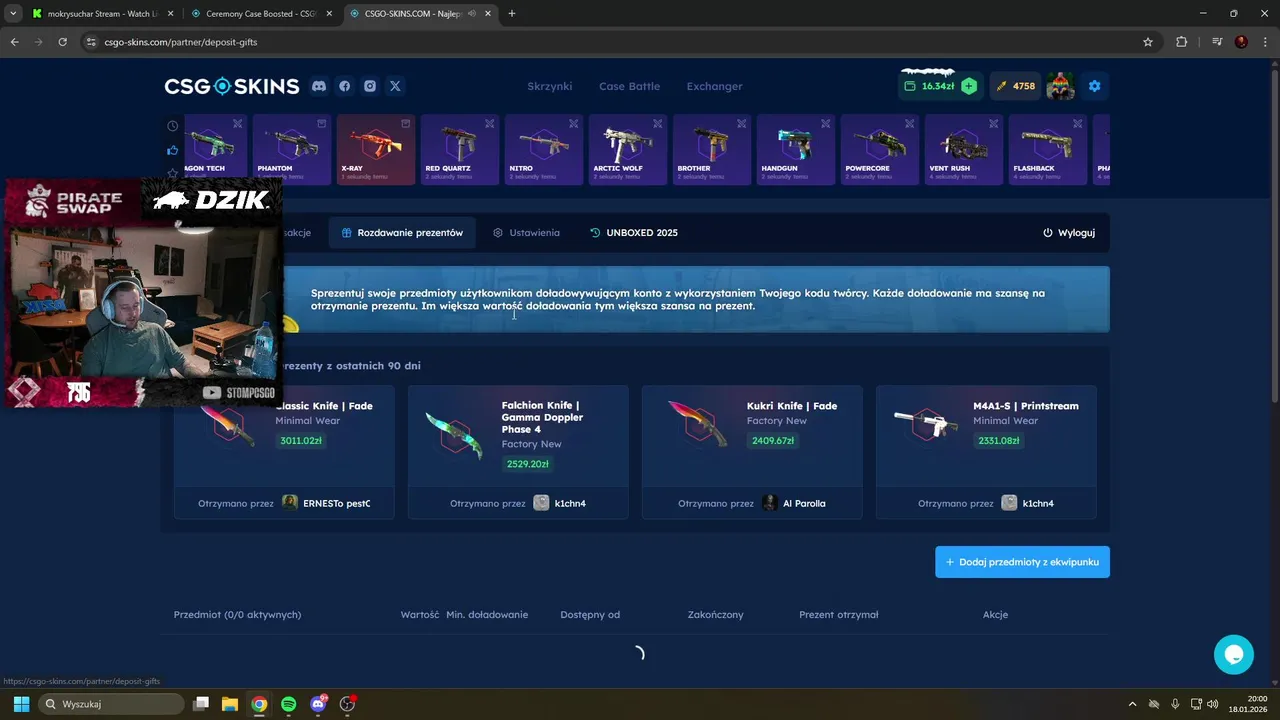Click the X-RAY live drop card
This screenshot has width=1280, height=720.
376,150
